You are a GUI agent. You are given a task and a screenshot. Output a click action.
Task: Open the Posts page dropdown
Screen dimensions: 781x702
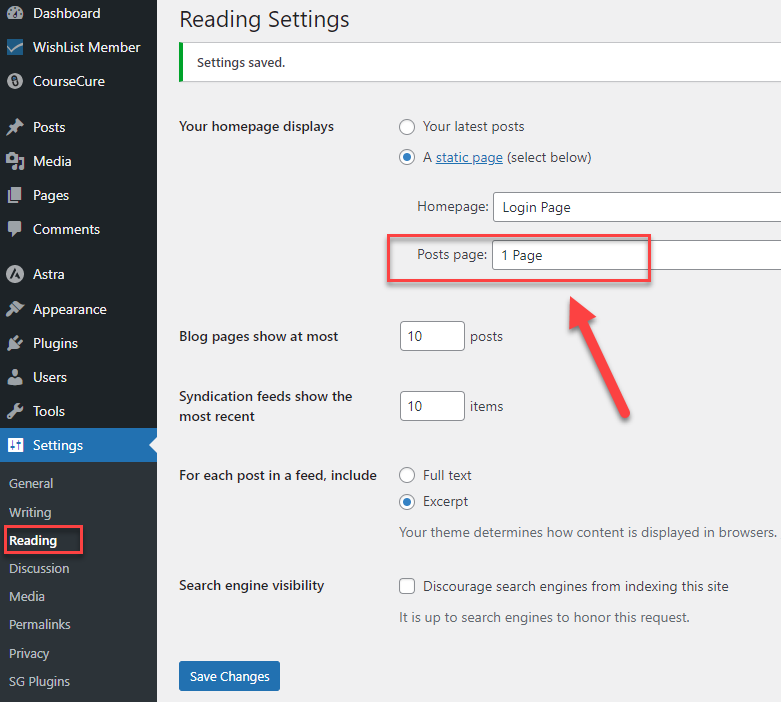click(637, 255)
